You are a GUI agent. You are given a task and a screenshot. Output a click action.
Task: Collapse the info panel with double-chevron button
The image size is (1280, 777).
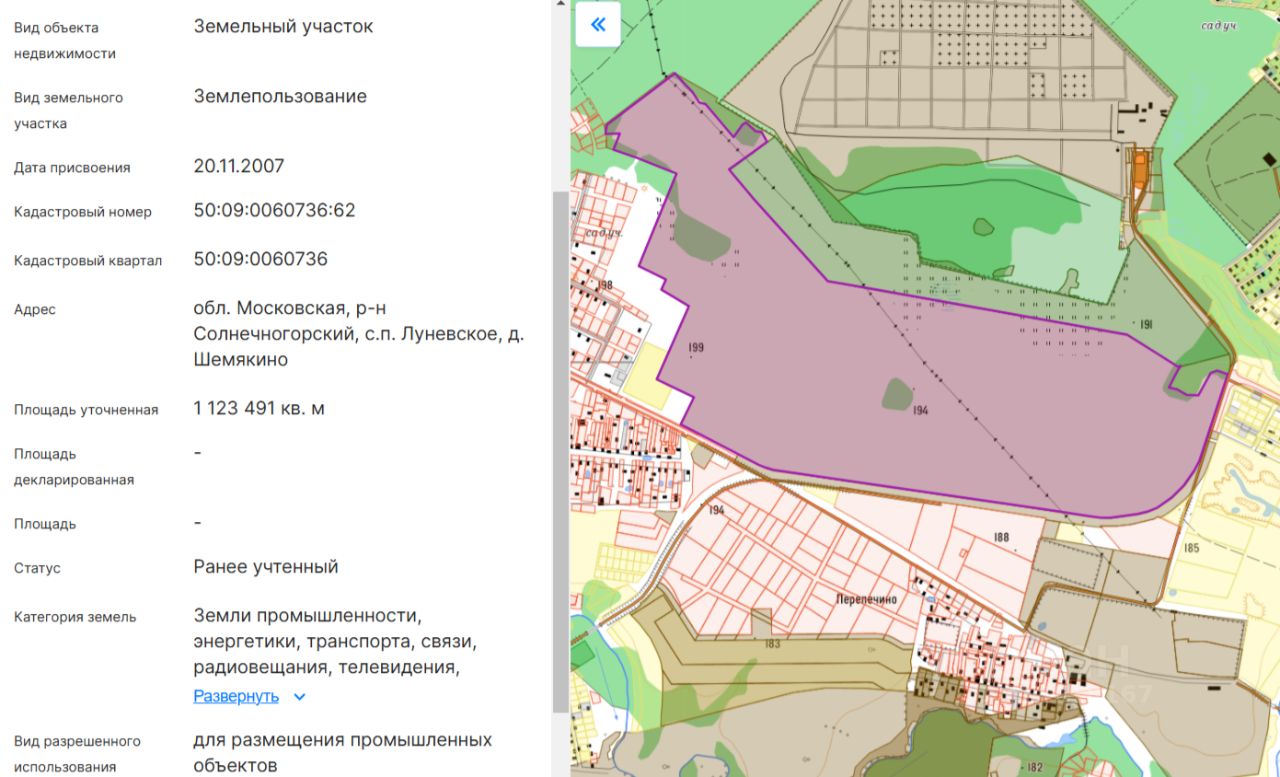pyautogui.click(x=598, y=25)
